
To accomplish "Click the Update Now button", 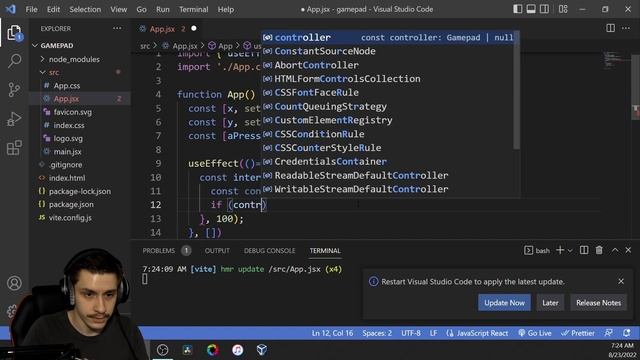I will tap(504, 303).
